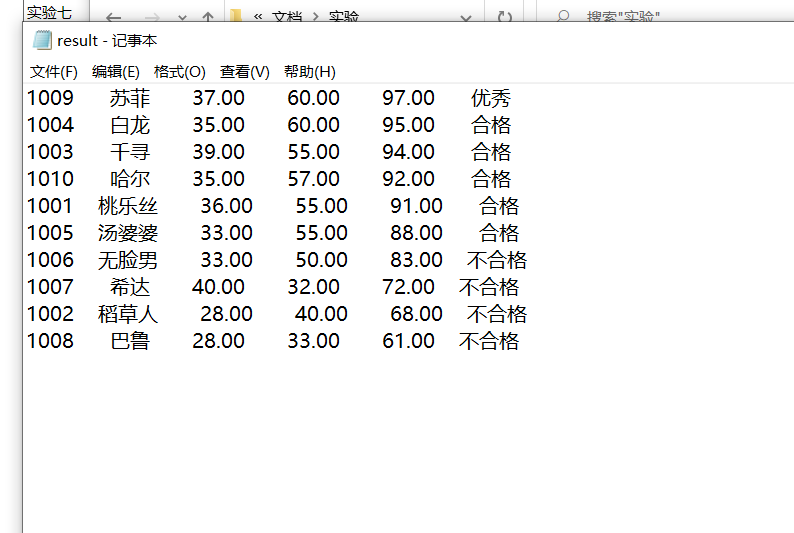Click the name 苏菲
This screenshot has height=533, width=794.
(x=130, y=98)
